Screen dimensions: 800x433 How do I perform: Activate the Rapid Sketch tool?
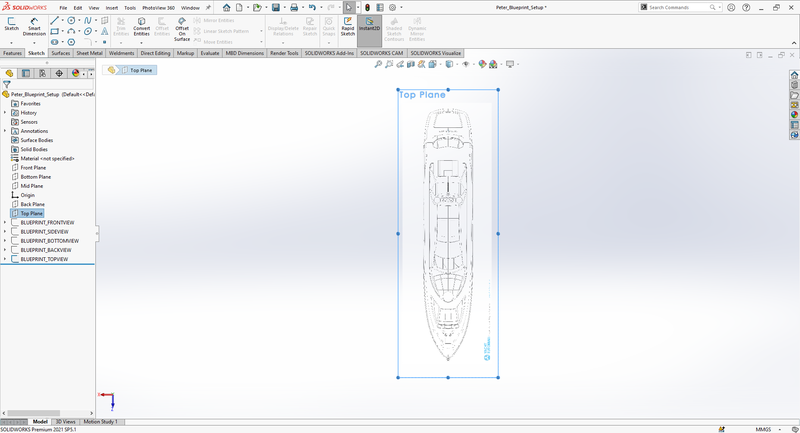tap(348, 27)
